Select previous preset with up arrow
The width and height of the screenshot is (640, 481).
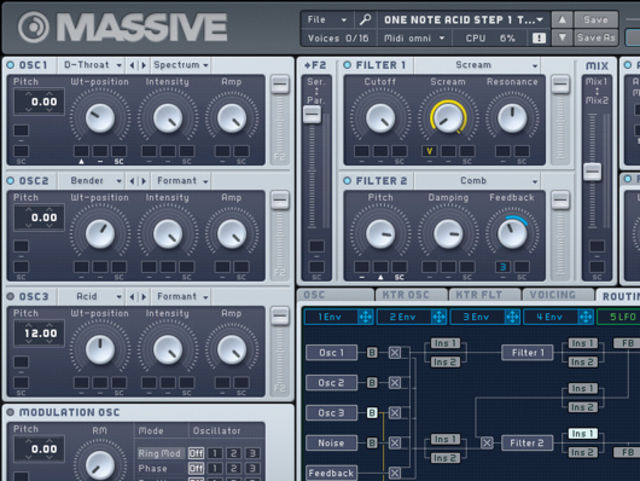coord(562,20)
